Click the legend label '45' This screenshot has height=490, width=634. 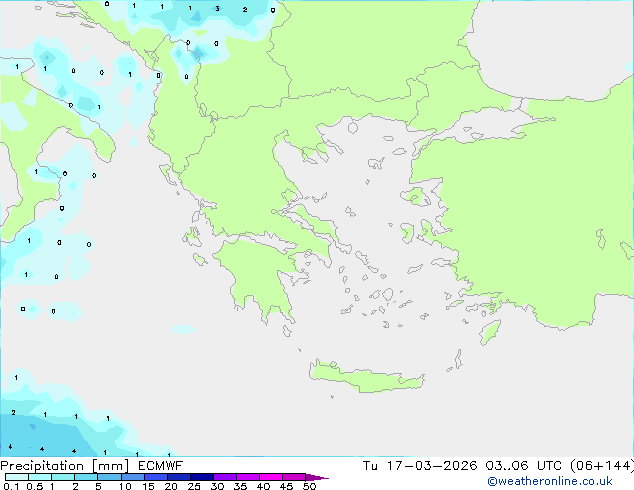[286, 486]
